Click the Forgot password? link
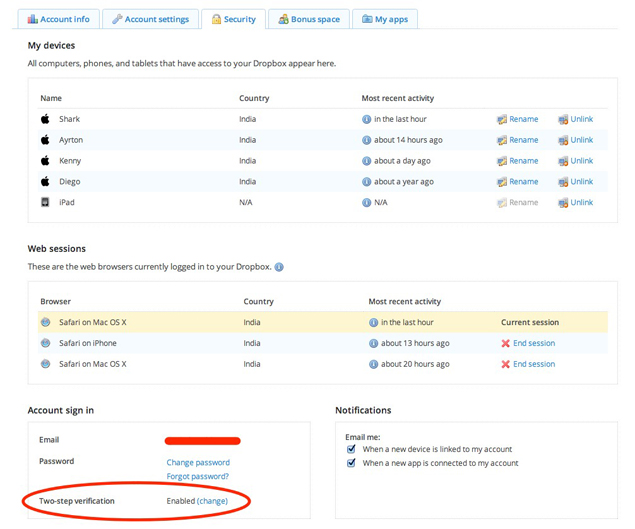635x529 pixels. pyautogui.click(x=198, y=476)
